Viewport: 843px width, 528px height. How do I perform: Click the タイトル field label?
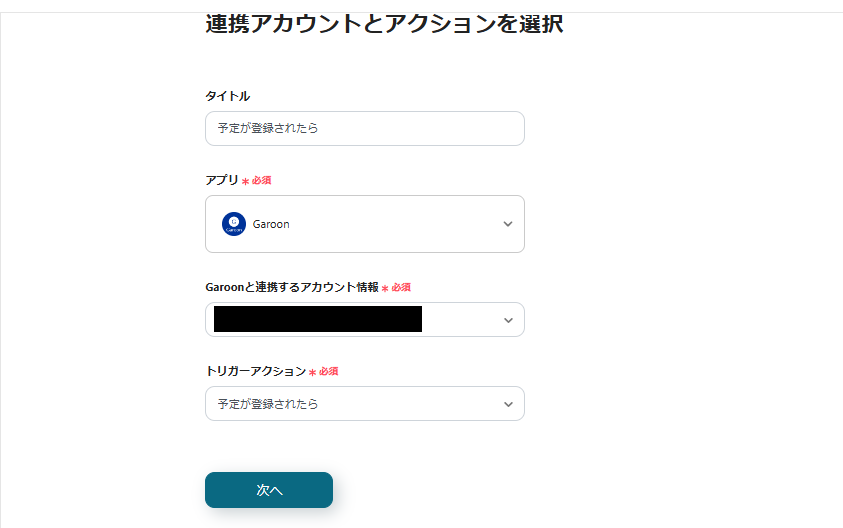point(227,96)
